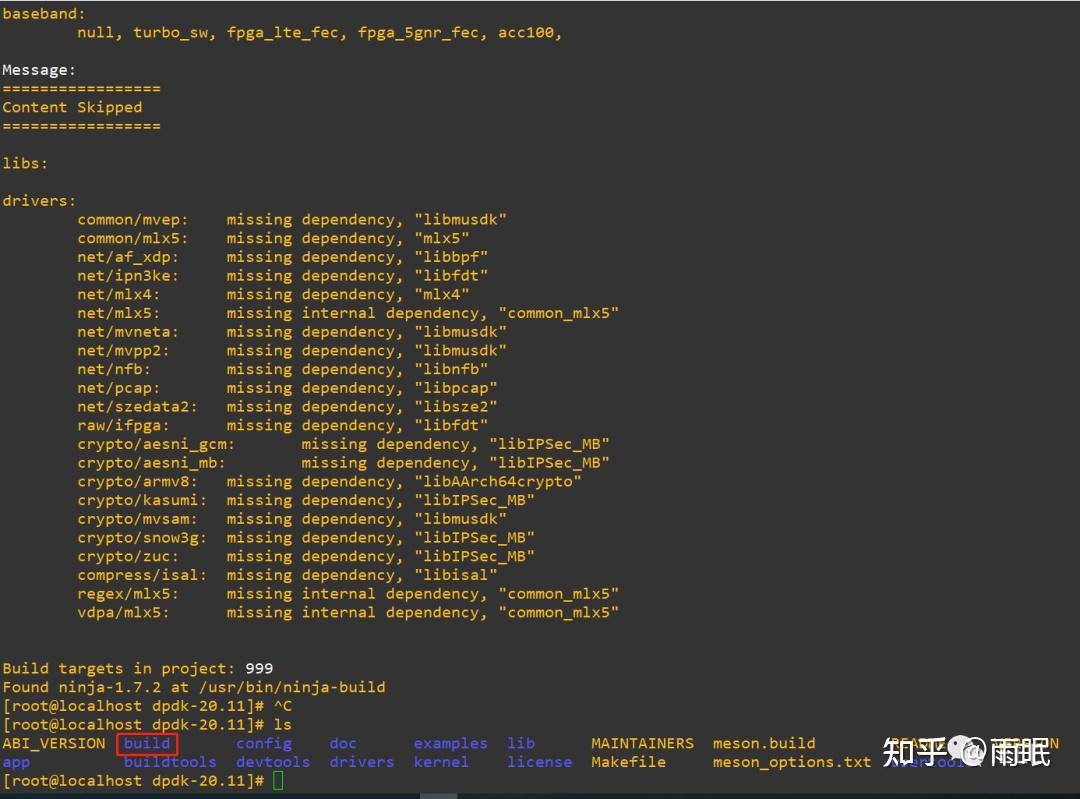Click the Build targets count 999
Viewport: 1080px width, 799px height.
click(259, 668)
